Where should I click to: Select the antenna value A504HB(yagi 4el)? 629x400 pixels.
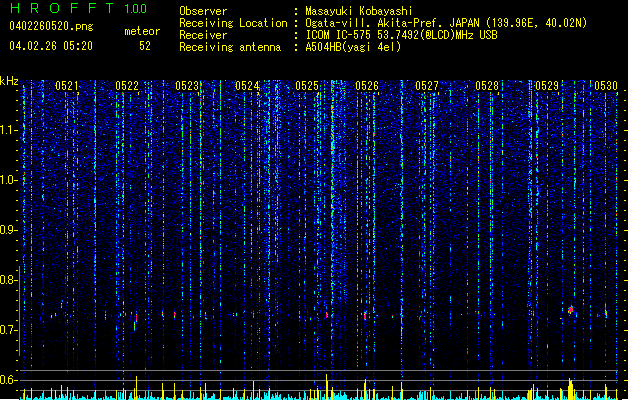tap(353, 47)
